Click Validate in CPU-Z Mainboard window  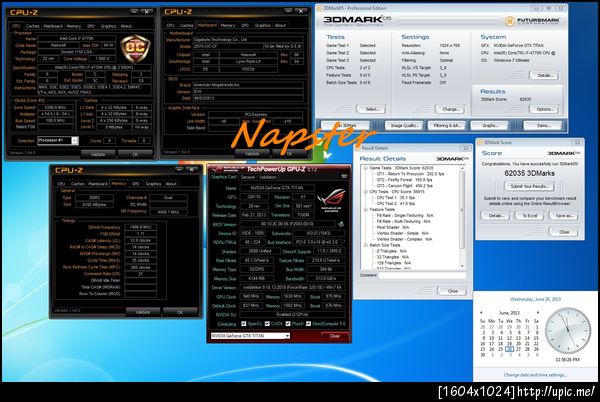pos(252,154)
